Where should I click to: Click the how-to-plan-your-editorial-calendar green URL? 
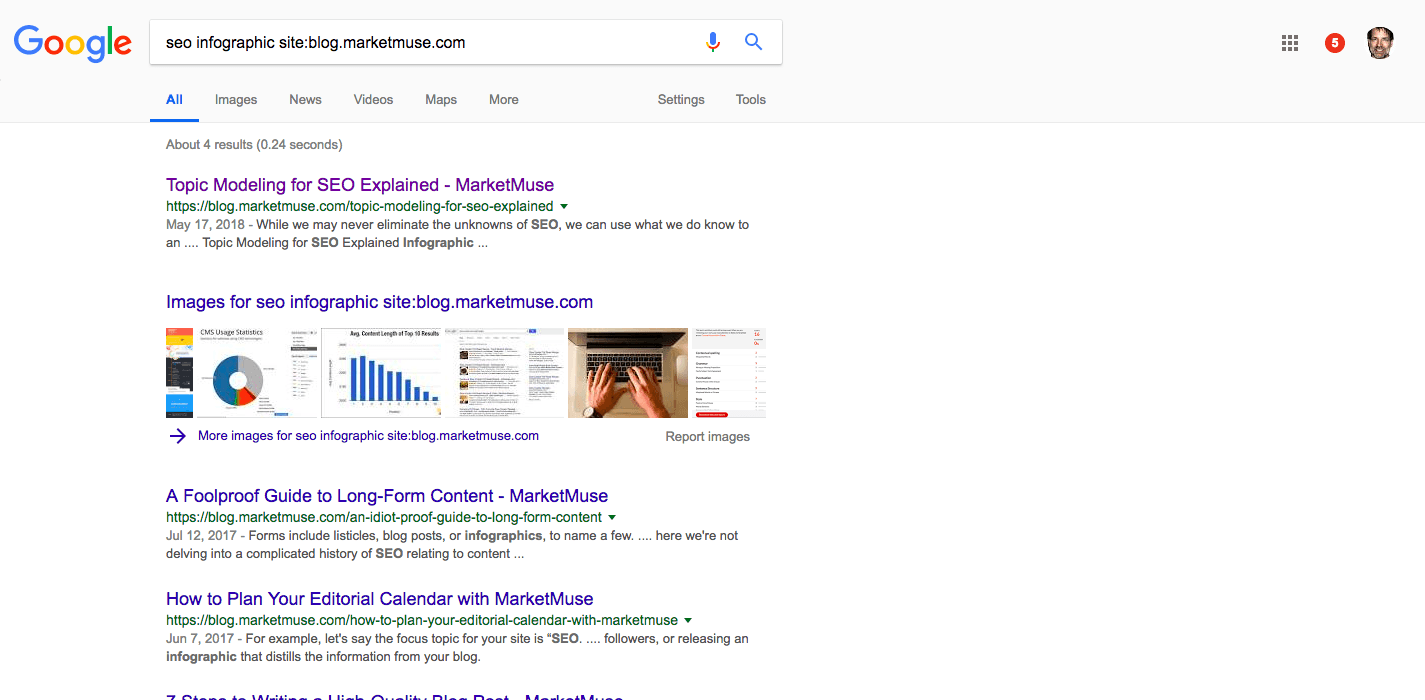422,621
